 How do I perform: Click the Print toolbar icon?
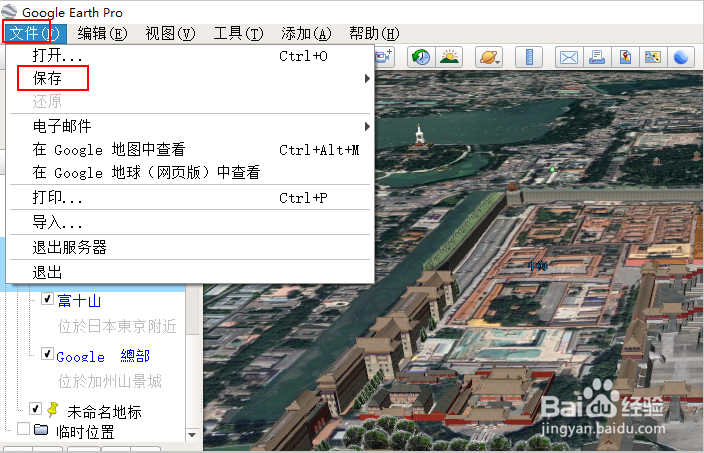tap(597, 57)
